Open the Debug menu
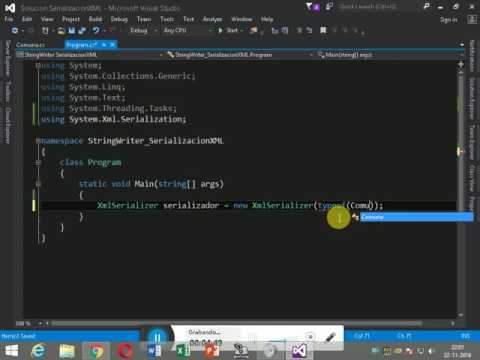 point(119,19)
